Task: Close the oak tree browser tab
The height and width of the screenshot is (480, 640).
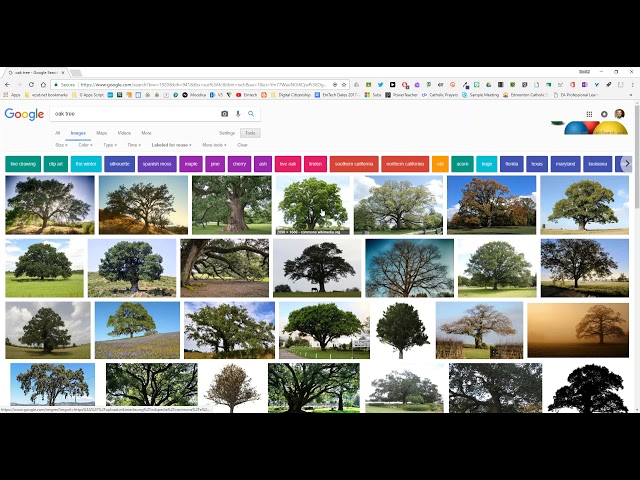Action: coord(64,72)
